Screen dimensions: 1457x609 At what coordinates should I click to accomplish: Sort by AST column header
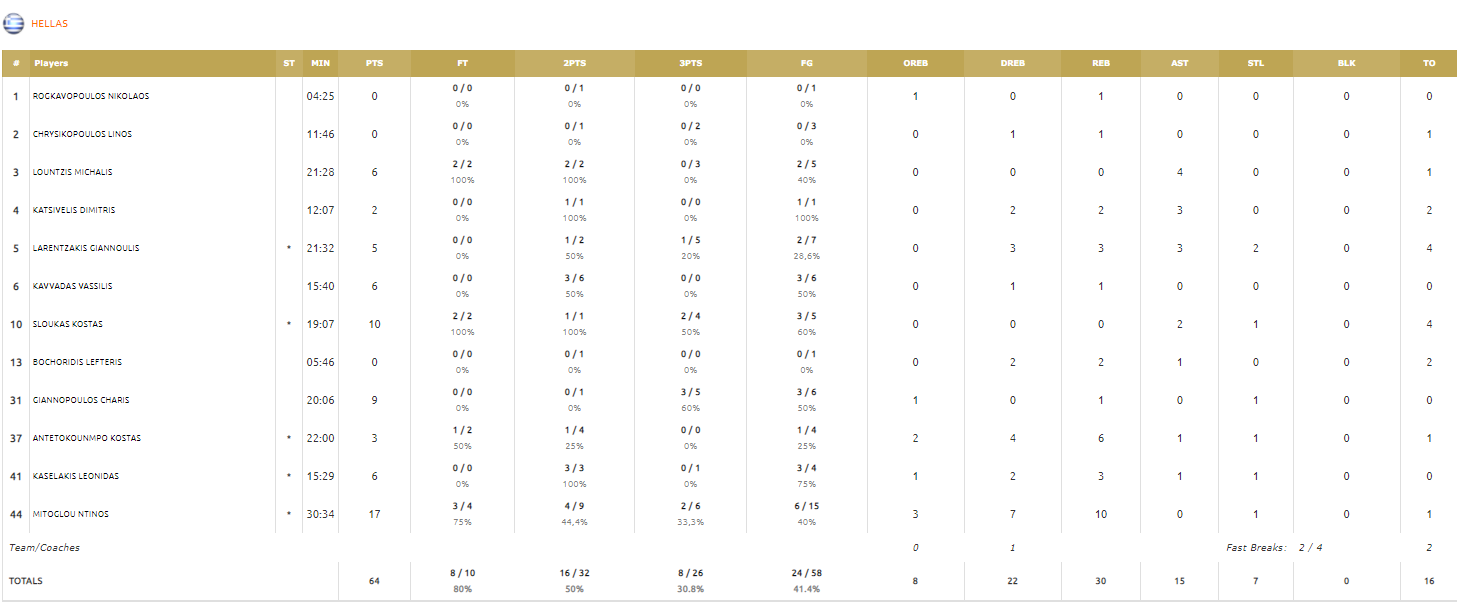1180,63
